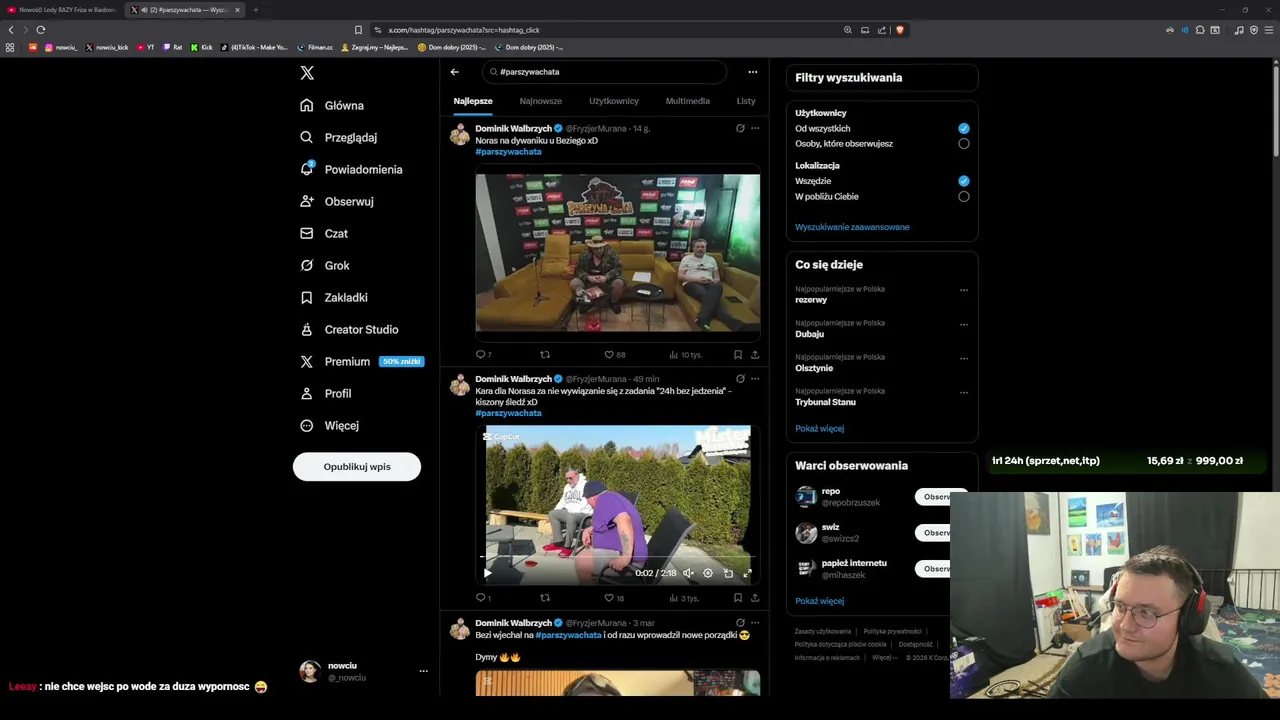Go back with the search arrow

pos(454,72)
